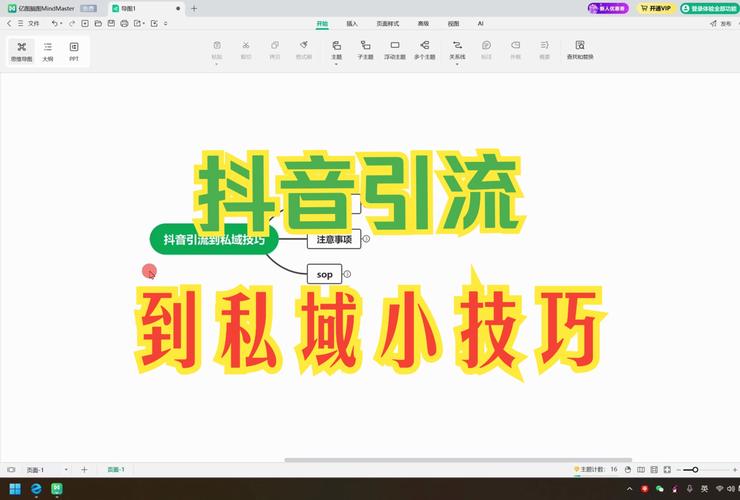Open the WeChat tray icon

pos(660,489)
